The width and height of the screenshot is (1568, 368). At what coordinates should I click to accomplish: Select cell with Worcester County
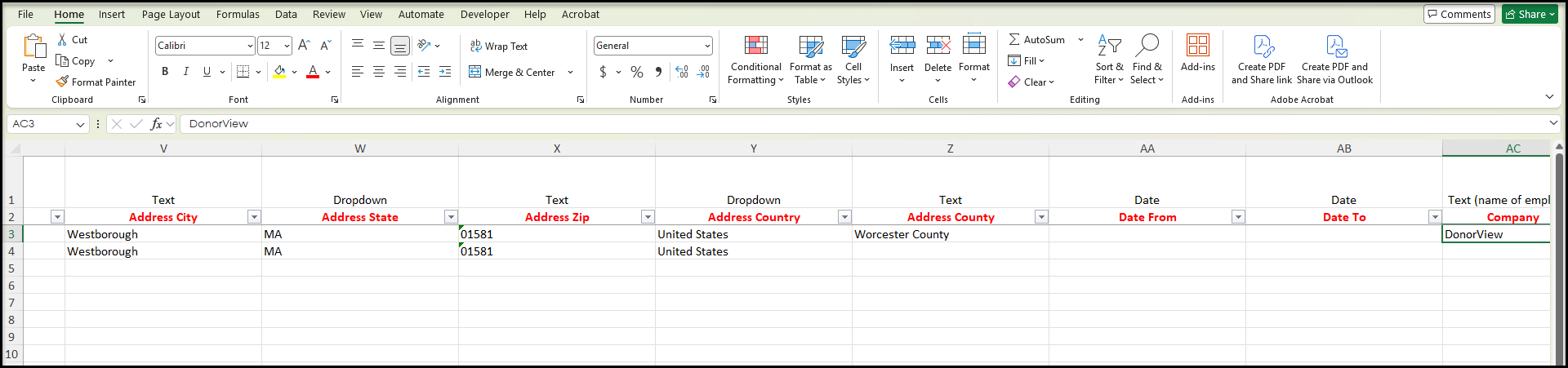951,234
